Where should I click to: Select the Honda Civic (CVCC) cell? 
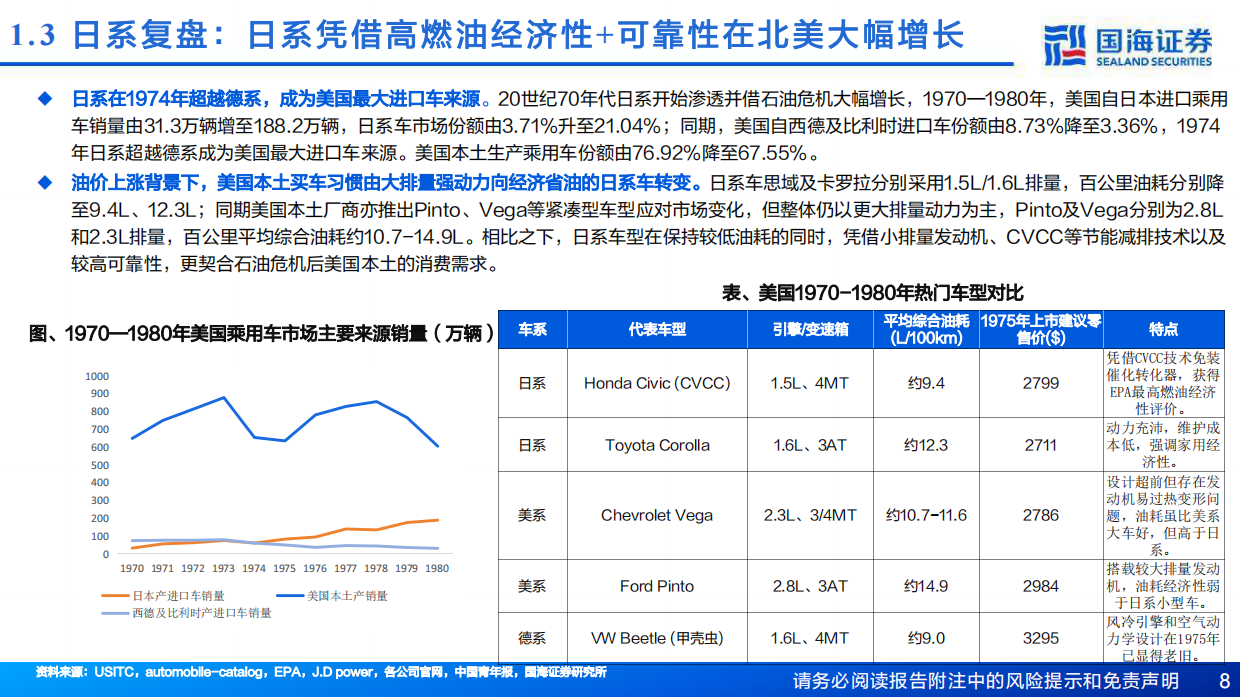(x=657, y=383)
